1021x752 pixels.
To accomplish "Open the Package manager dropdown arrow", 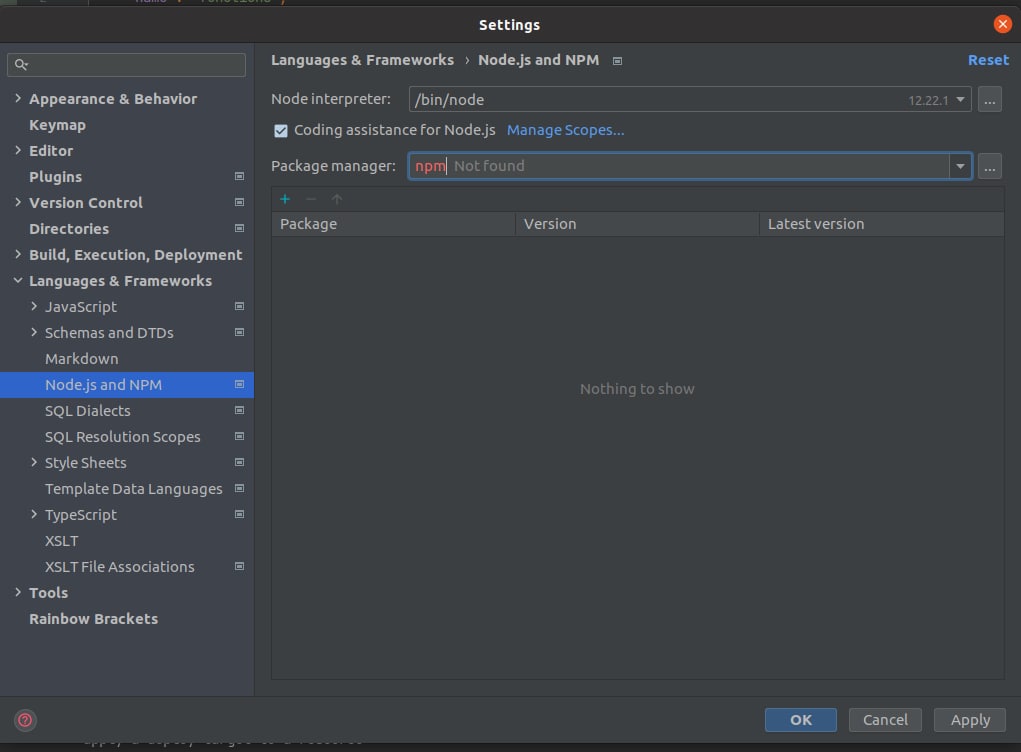I will [x=960, y=167].
